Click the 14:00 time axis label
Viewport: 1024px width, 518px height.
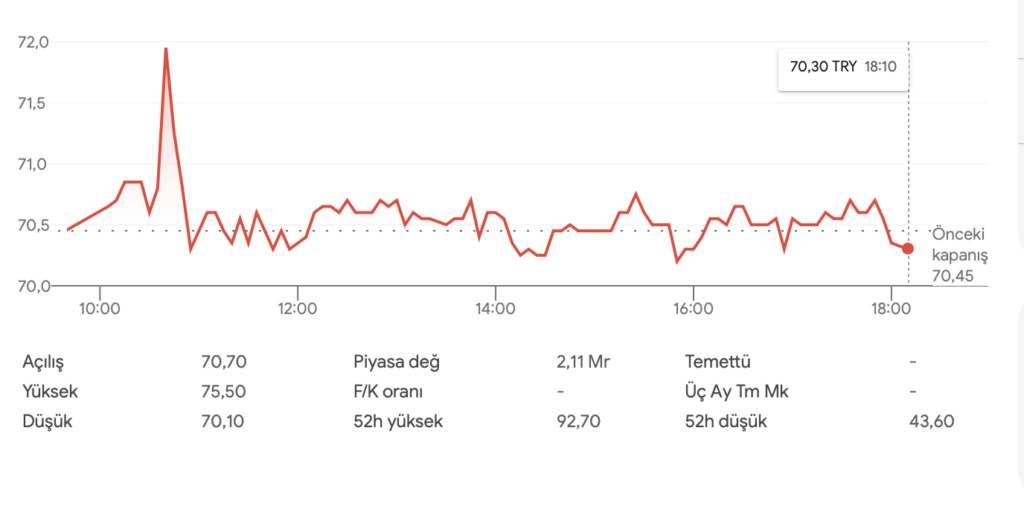(496, 308)
